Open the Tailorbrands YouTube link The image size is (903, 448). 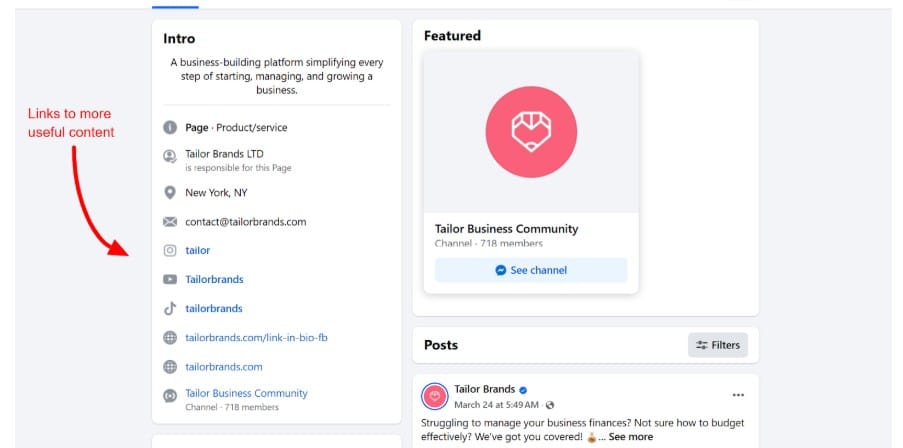tap(214, 279)
